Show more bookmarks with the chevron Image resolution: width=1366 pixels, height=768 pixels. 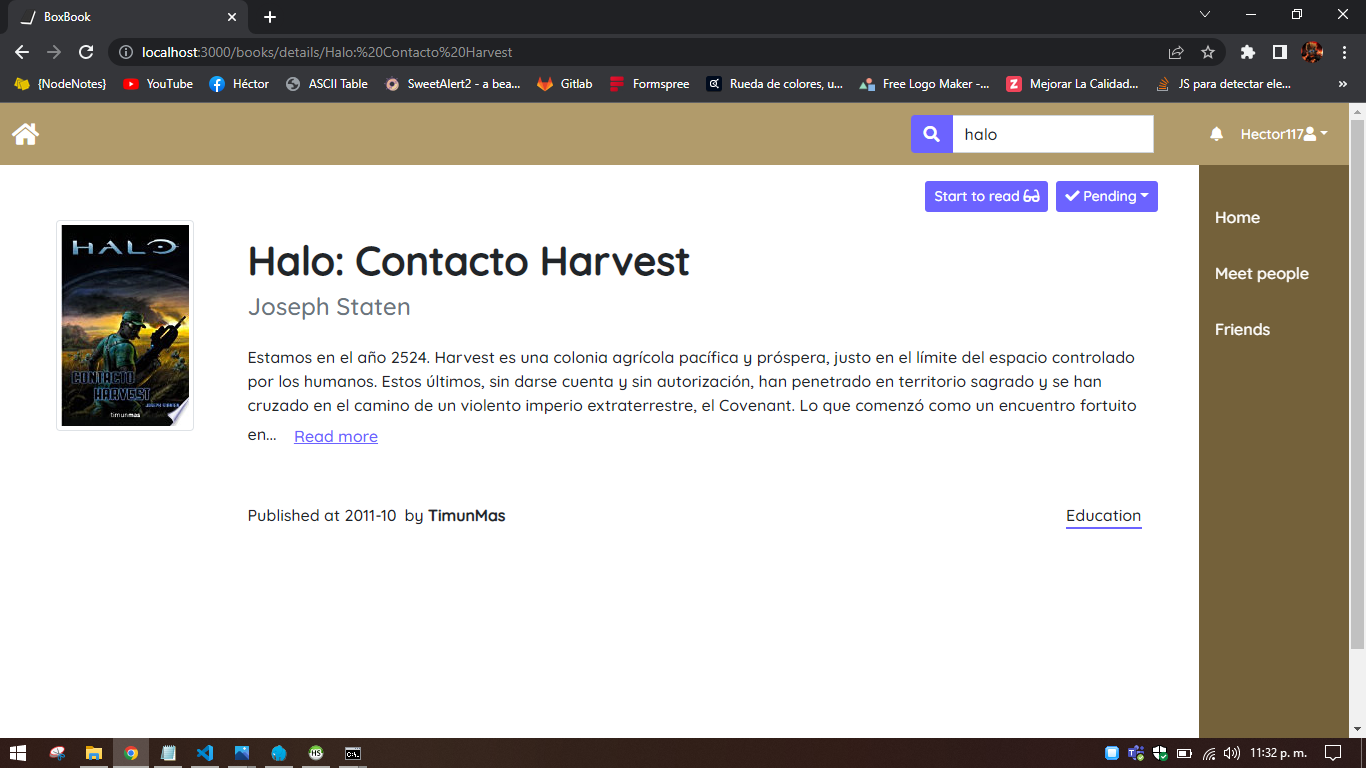tap(1342, 84)
